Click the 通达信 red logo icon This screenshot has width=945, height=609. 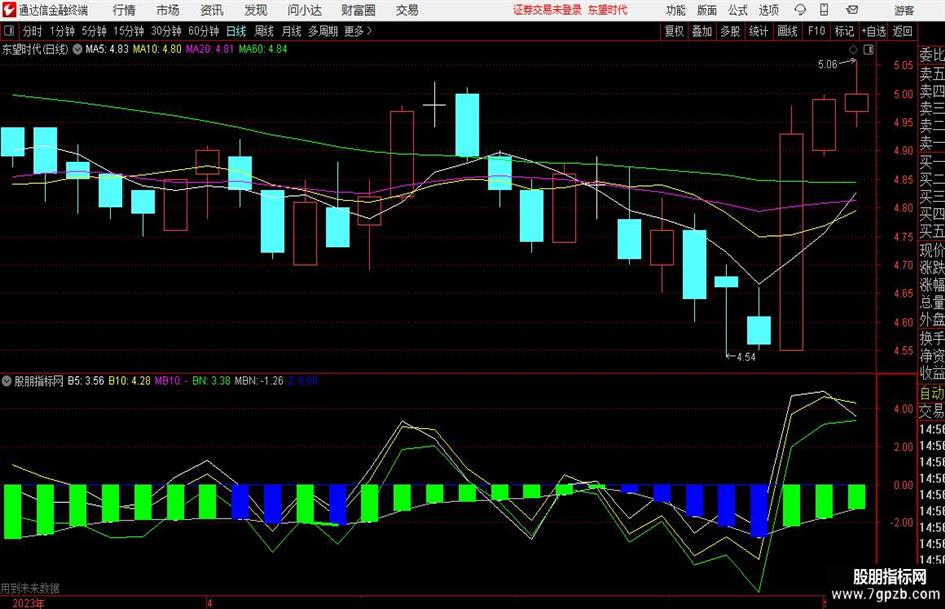coord(8,10)
